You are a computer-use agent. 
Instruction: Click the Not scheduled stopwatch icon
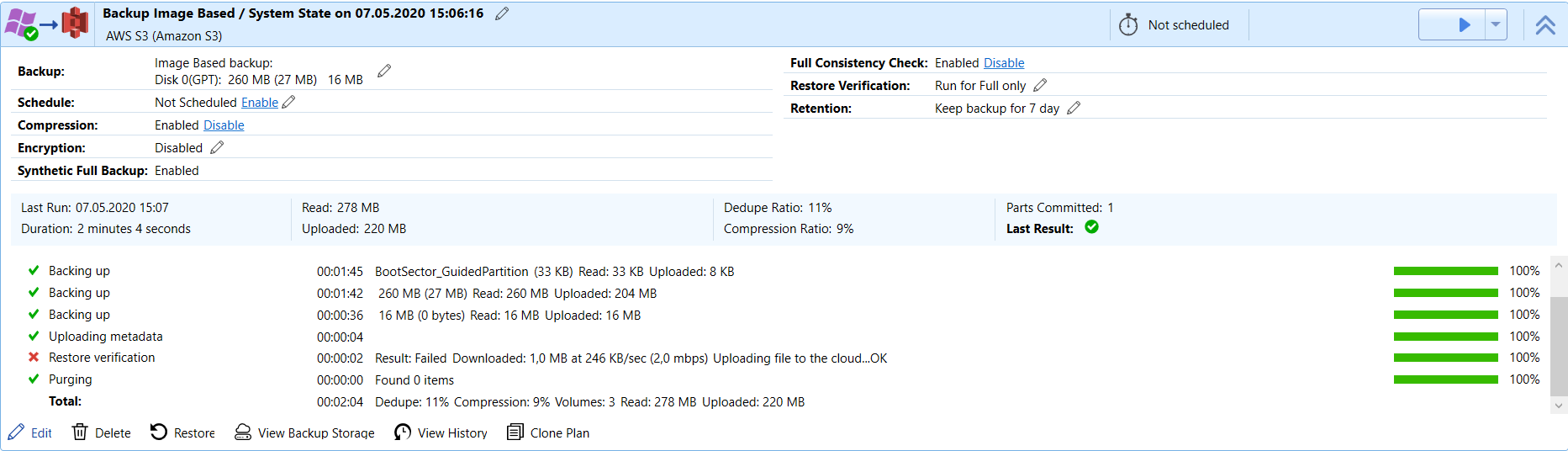point(1128,25)
